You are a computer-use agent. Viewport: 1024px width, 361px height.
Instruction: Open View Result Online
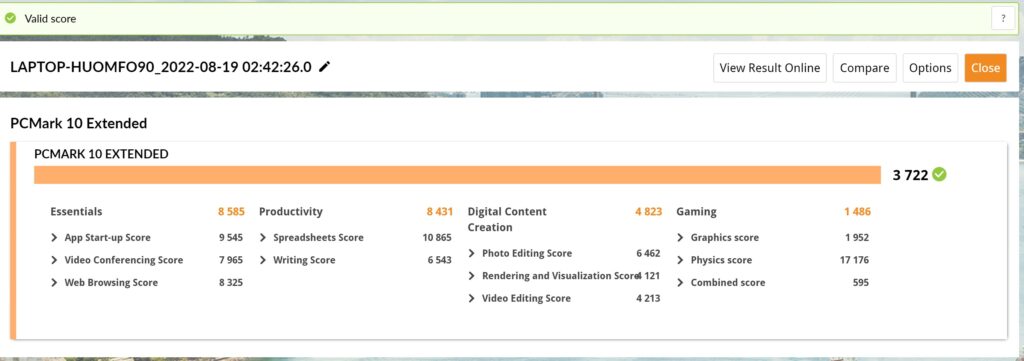pos(769,68)
